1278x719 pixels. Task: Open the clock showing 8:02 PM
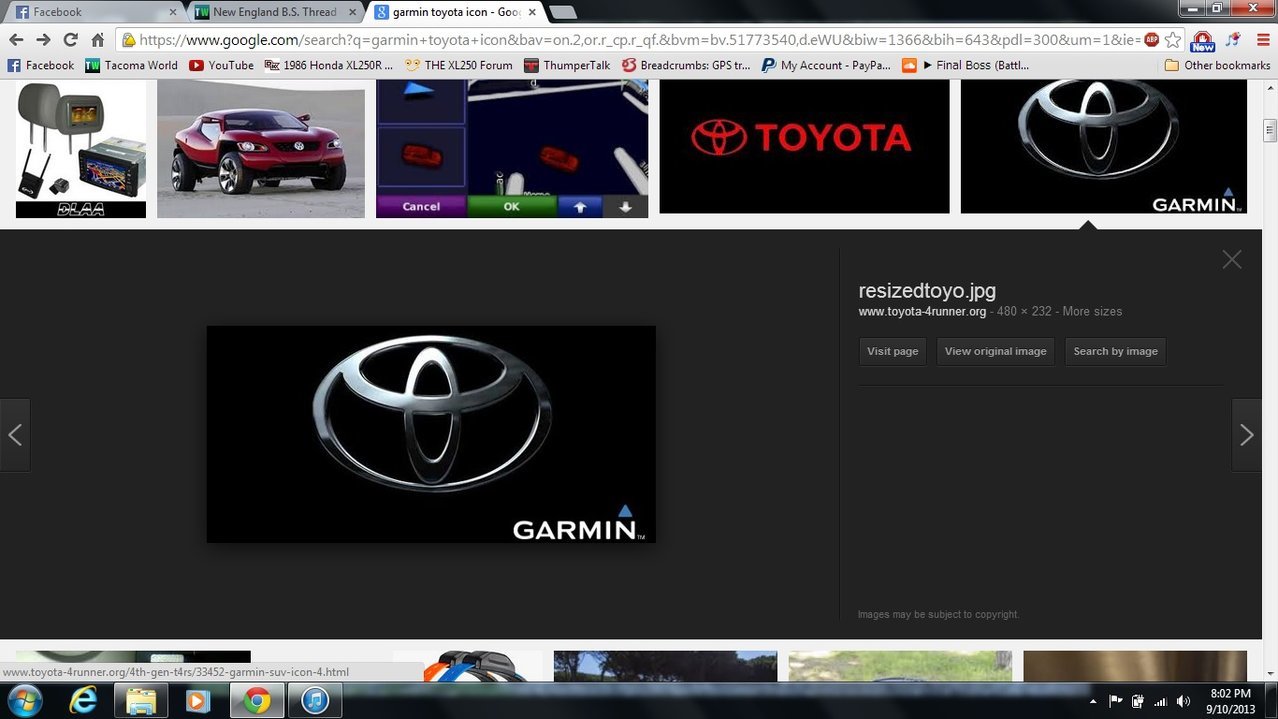click(1231, 701)
